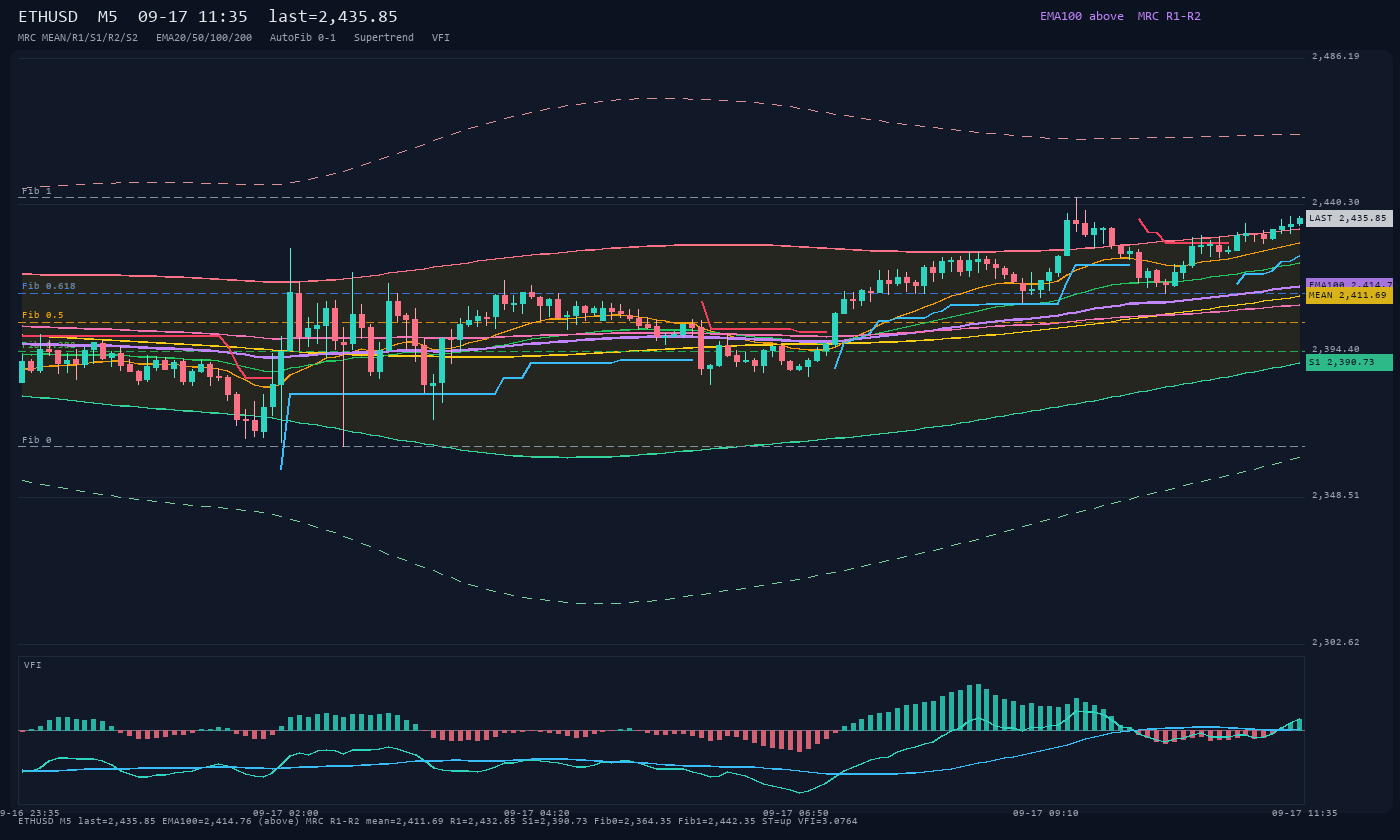The height and width of the screenshot is (840, 1400).
Task: Click the 'MRC R1-R2' zone label
Action: click(x=1169, y=16)
